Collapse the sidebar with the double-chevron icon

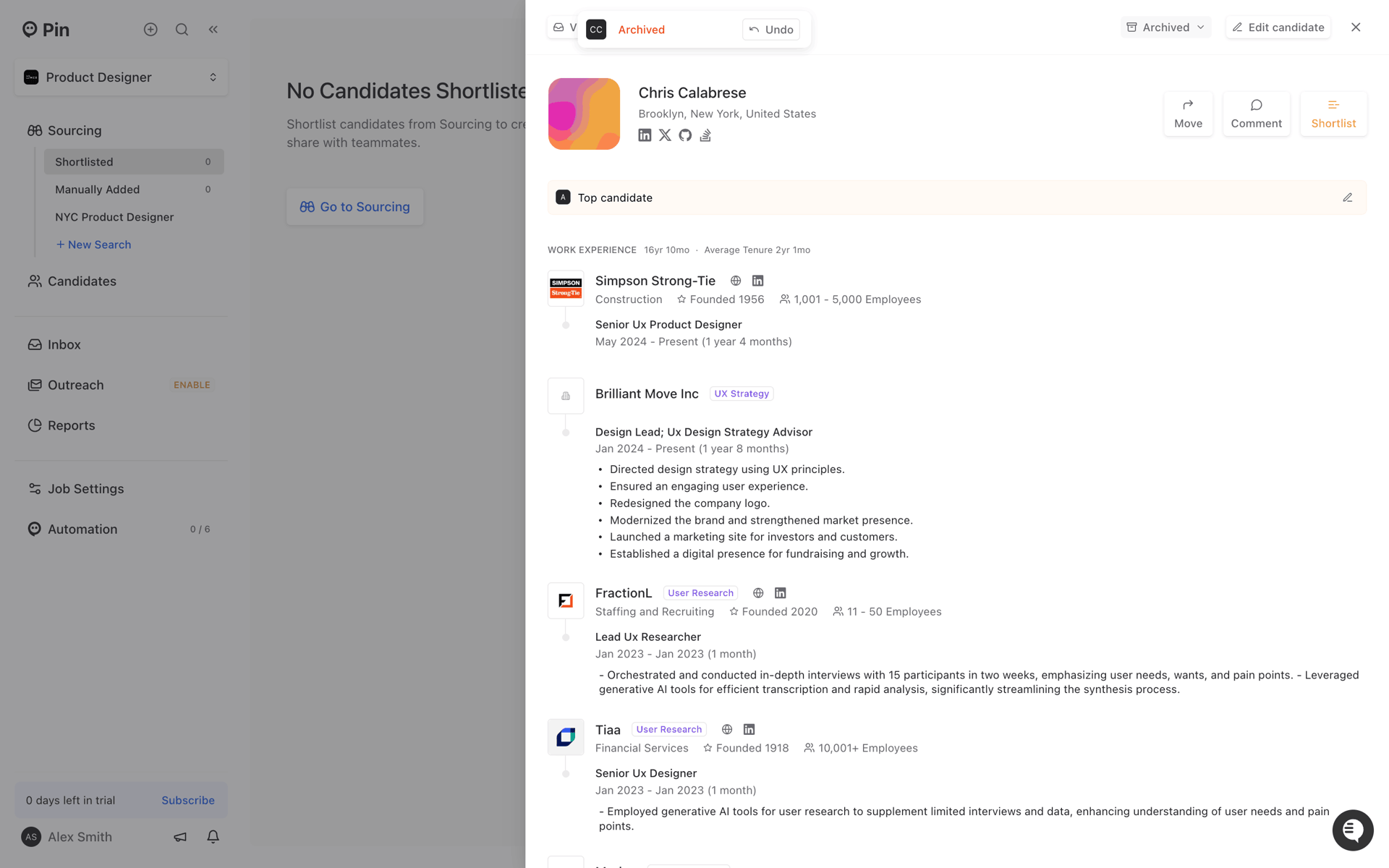tap(213, 30)
